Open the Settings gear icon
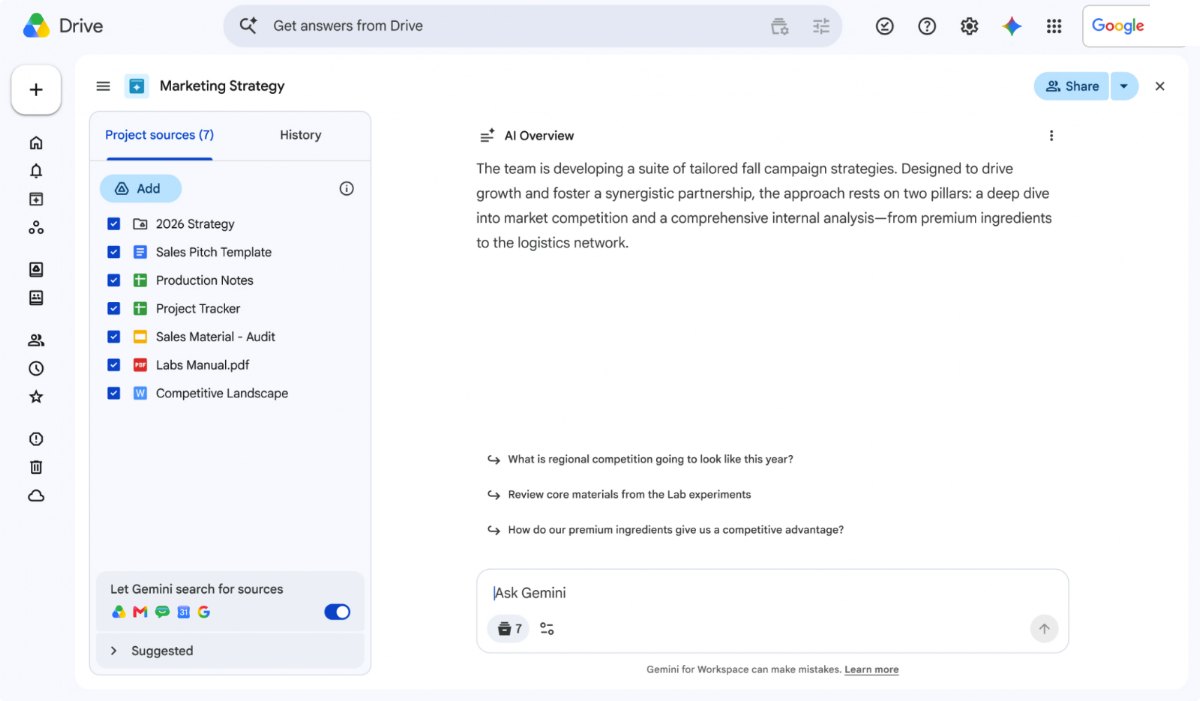1200x701 pixels. coord(969,27)
